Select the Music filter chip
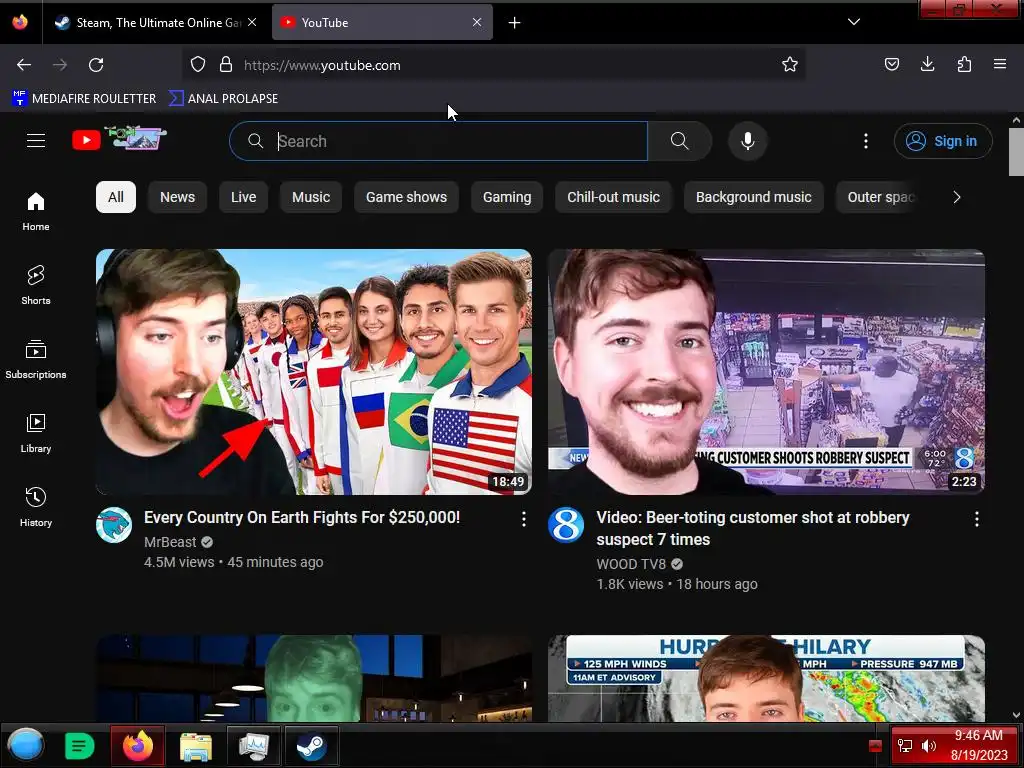This screenshot has height=768, width=1024. tap(311, 197)
